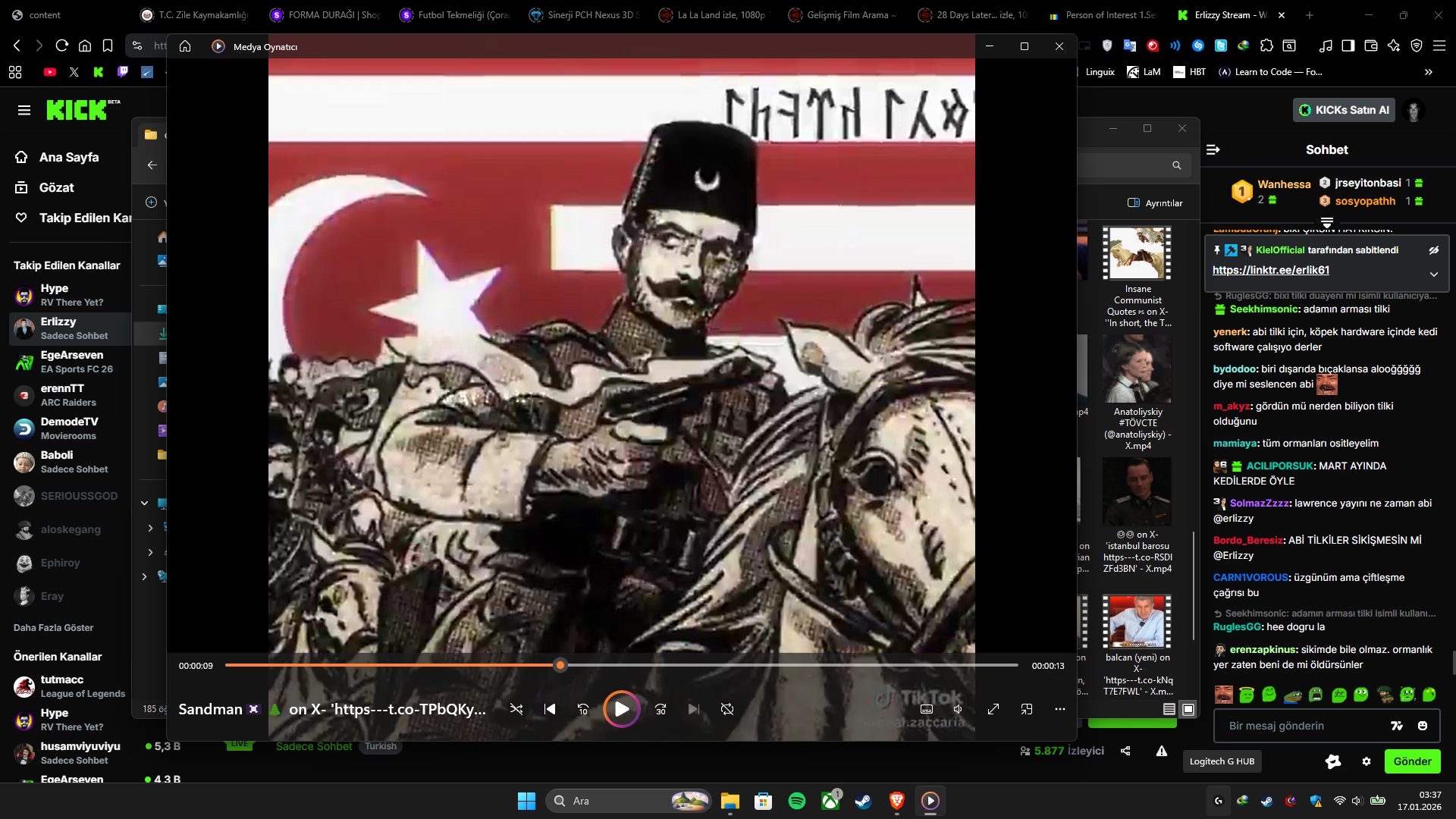Image resolution: width=1456 pixels, height=819 pixels.
Task: Toggle Ayrıntılar details pane in File Explorer
Action: (x=1155, y=203)
